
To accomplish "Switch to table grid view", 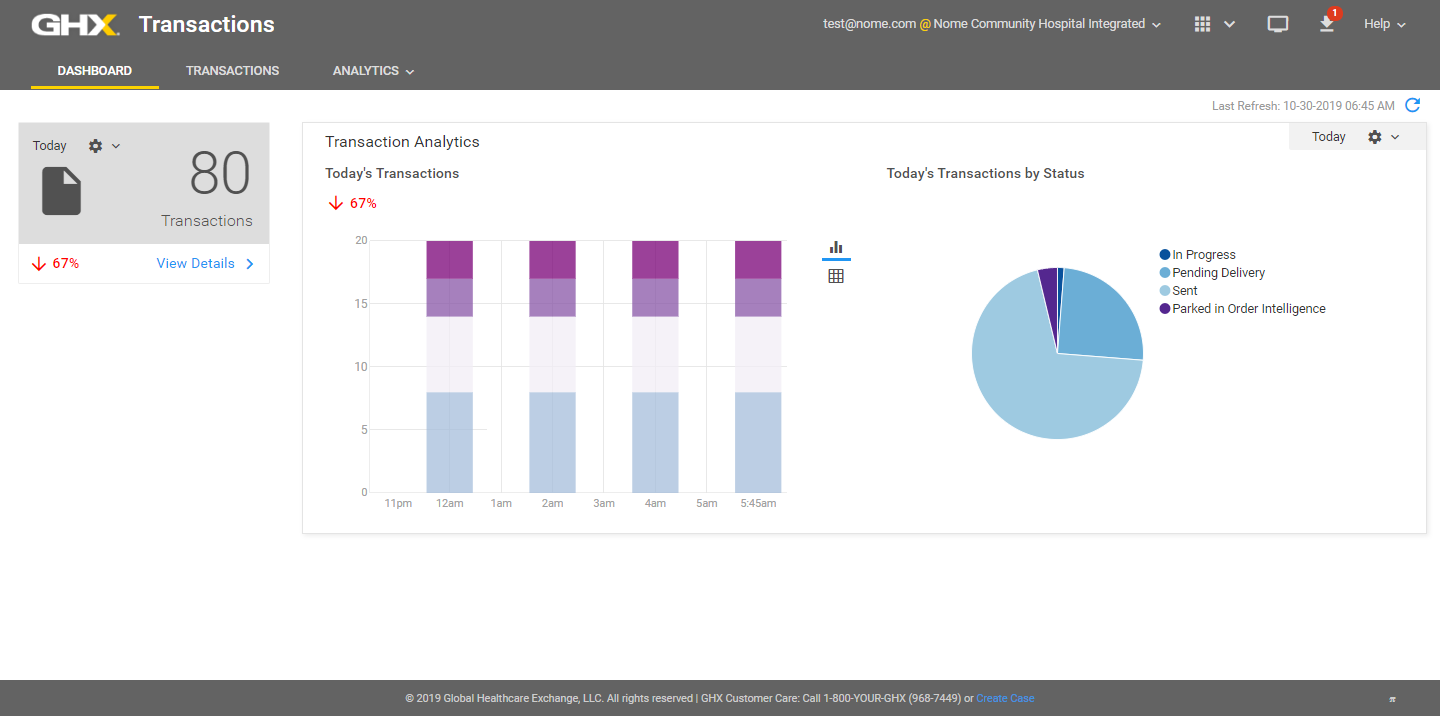I will point(836,276).
